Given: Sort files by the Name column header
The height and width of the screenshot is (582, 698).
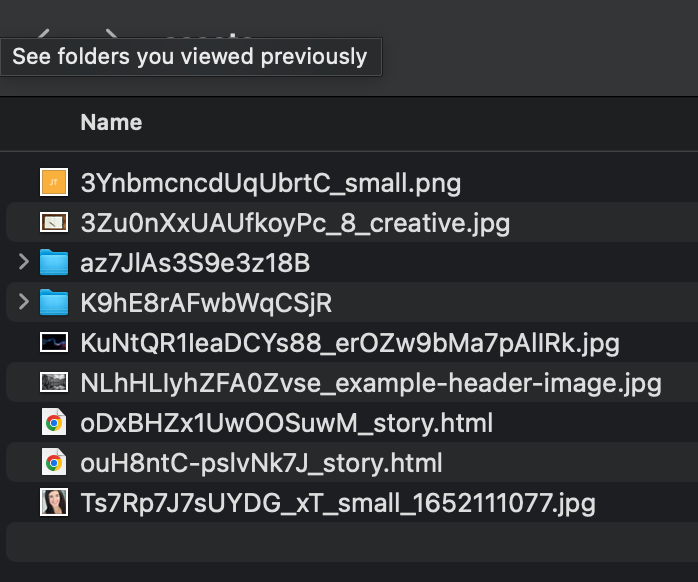Looking at the screenshot, I should pos(111,123).
